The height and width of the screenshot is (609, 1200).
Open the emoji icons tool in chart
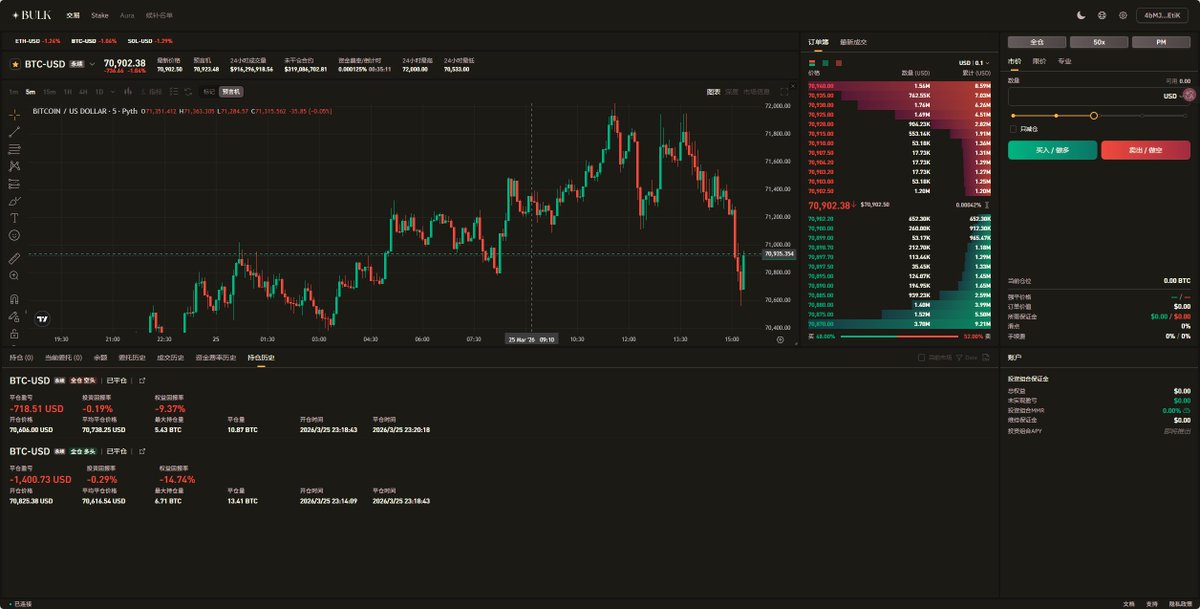14,235
